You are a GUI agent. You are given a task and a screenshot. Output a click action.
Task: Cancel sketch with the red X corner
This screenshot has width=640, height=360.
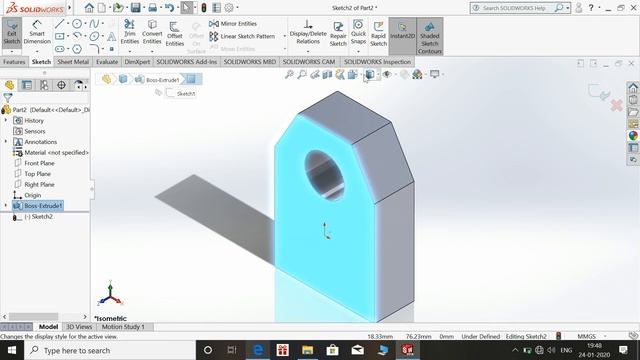616,105
